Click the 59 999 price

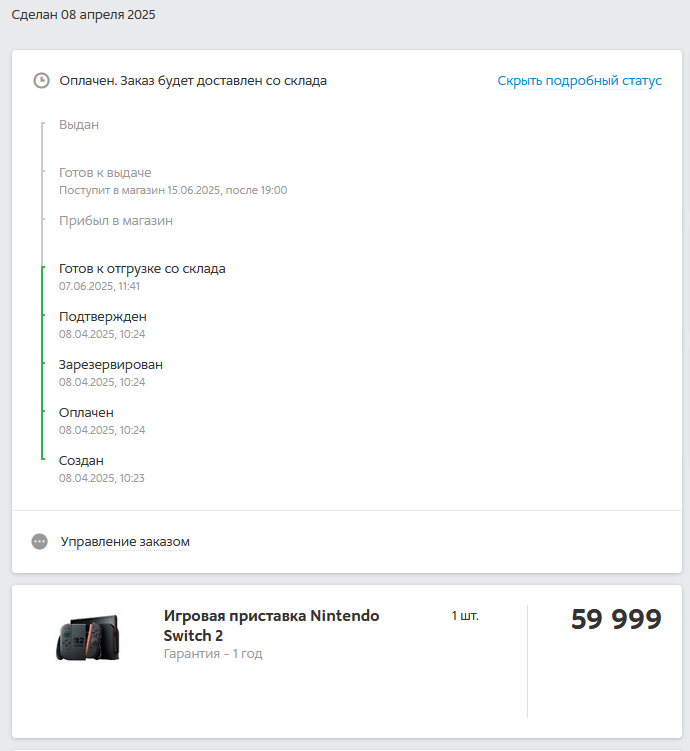coord(616,620)
